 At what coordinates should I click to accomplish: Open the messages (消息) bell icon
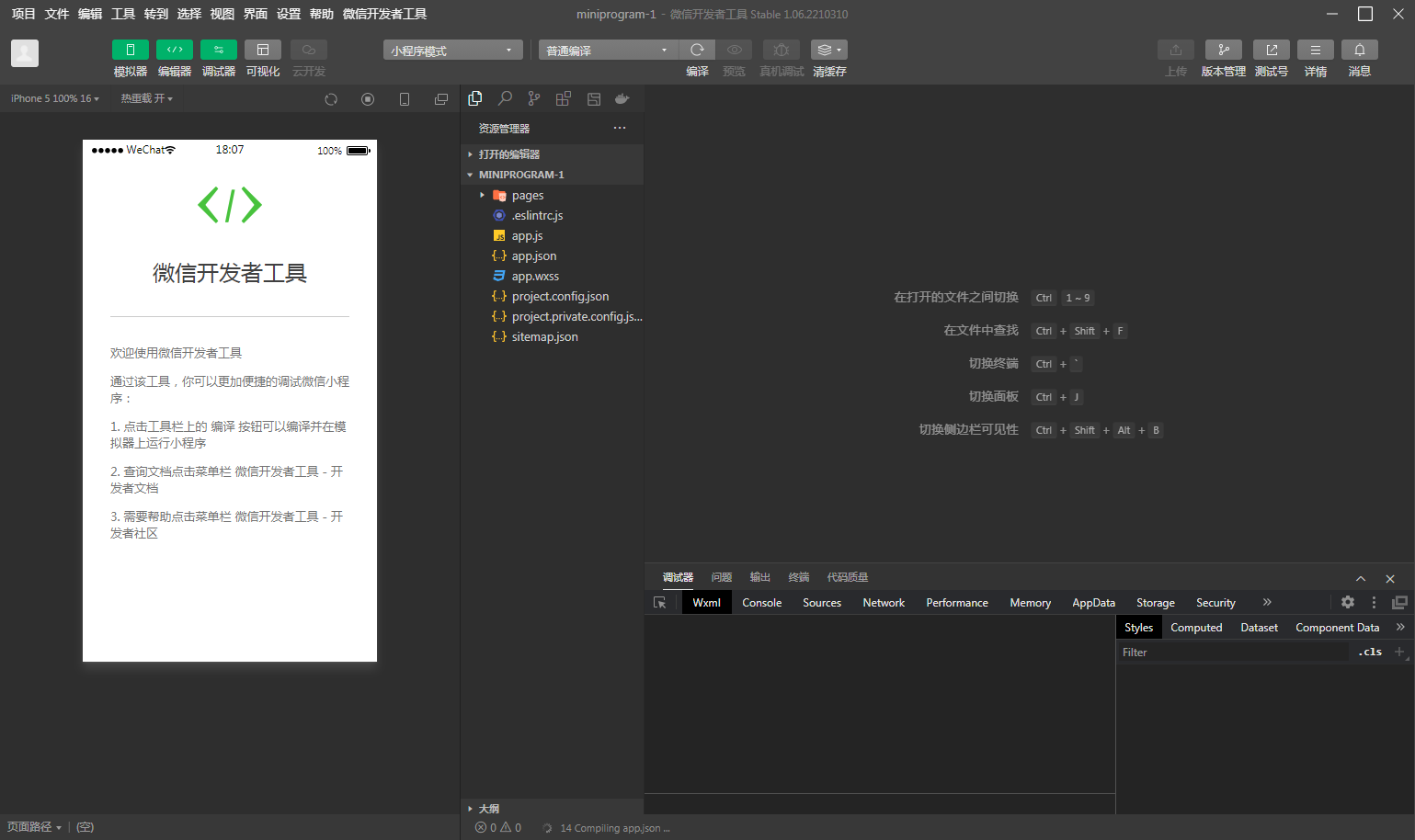(x=1360, y=50)
